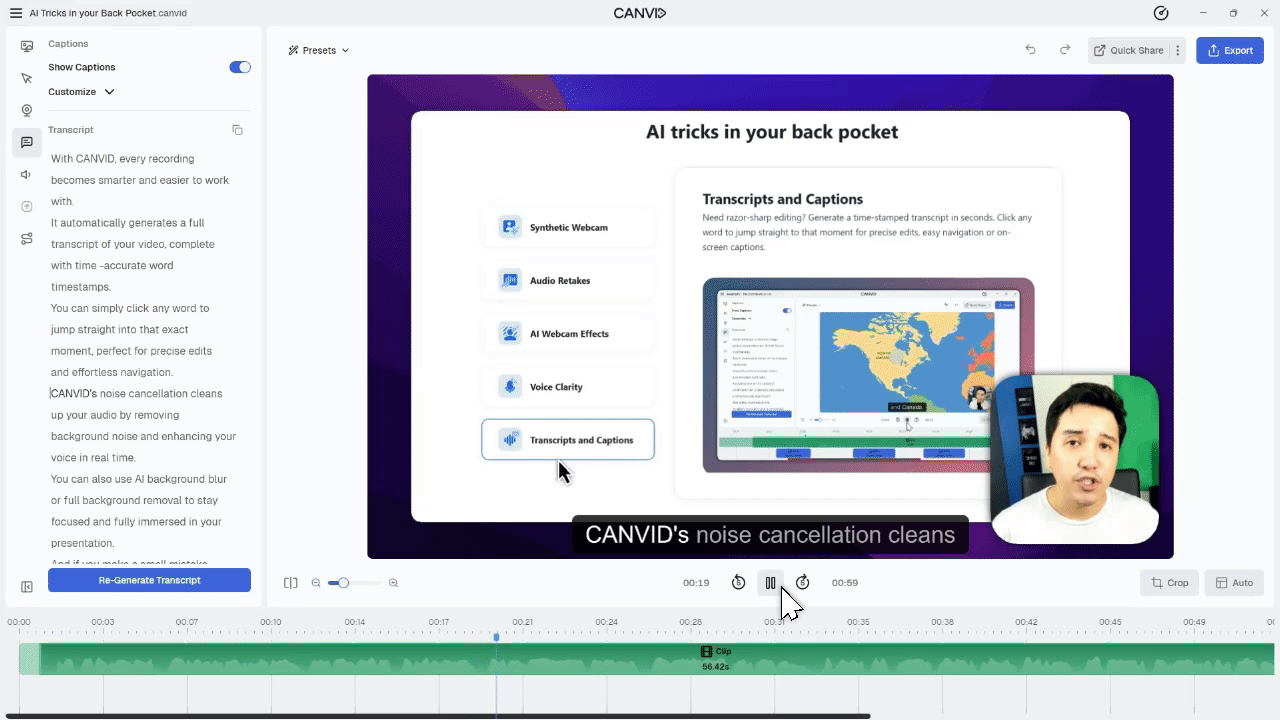1280x720 pixels.
Task: Open the Presets dropdown
Action: tap(319, 50)
